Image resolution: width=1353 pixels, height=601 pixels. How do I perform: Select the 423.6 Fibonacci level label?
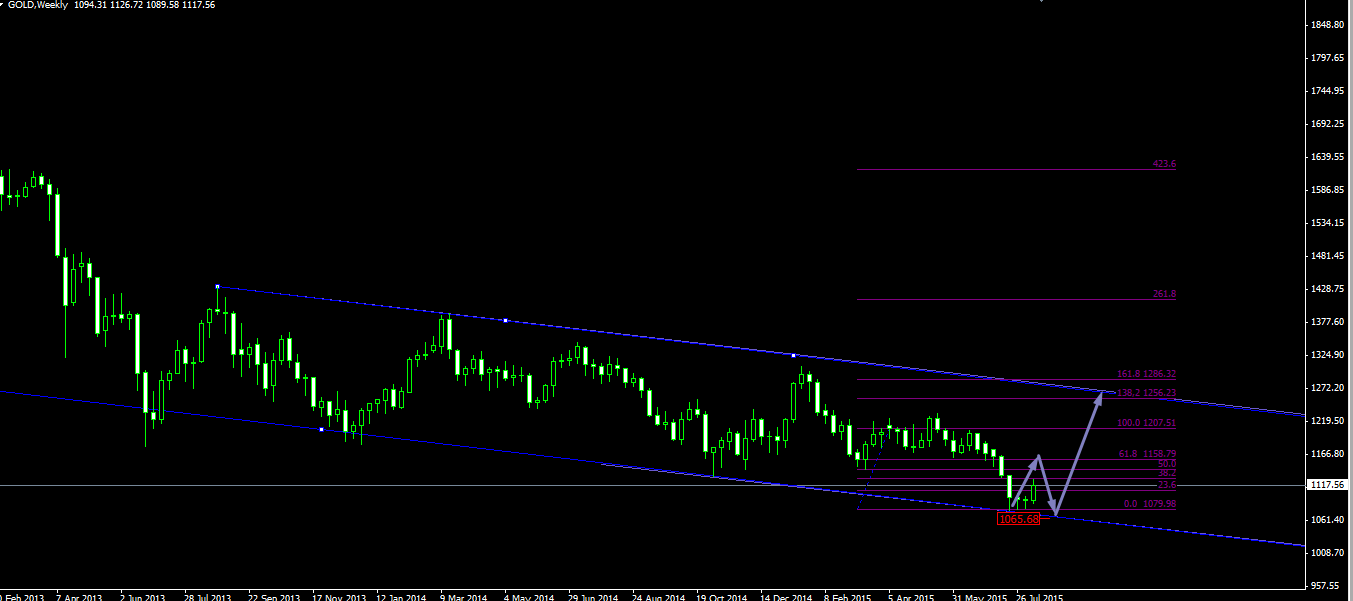1164,164
